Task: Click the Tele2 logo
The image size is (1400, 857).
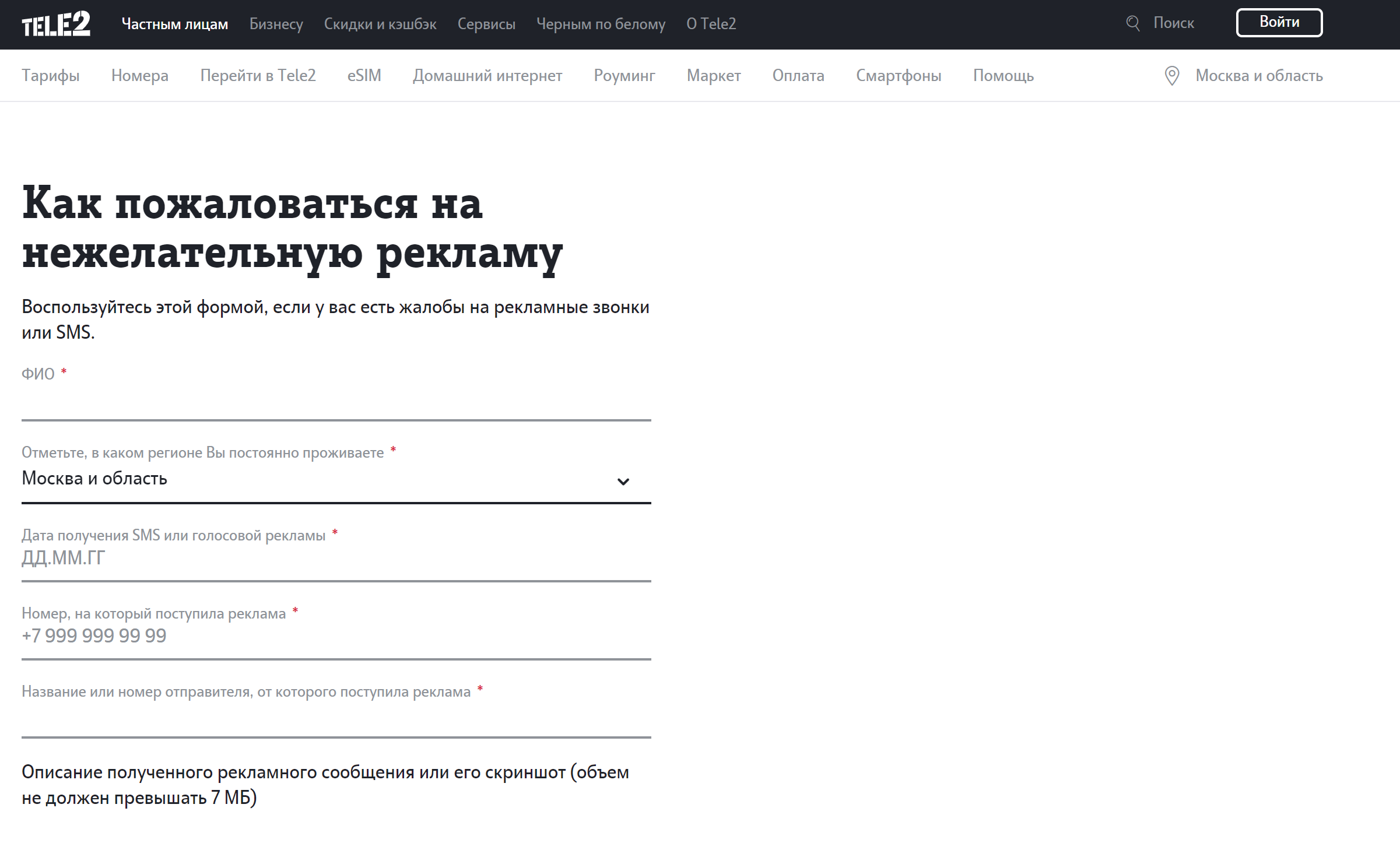Action: [56, 24]
